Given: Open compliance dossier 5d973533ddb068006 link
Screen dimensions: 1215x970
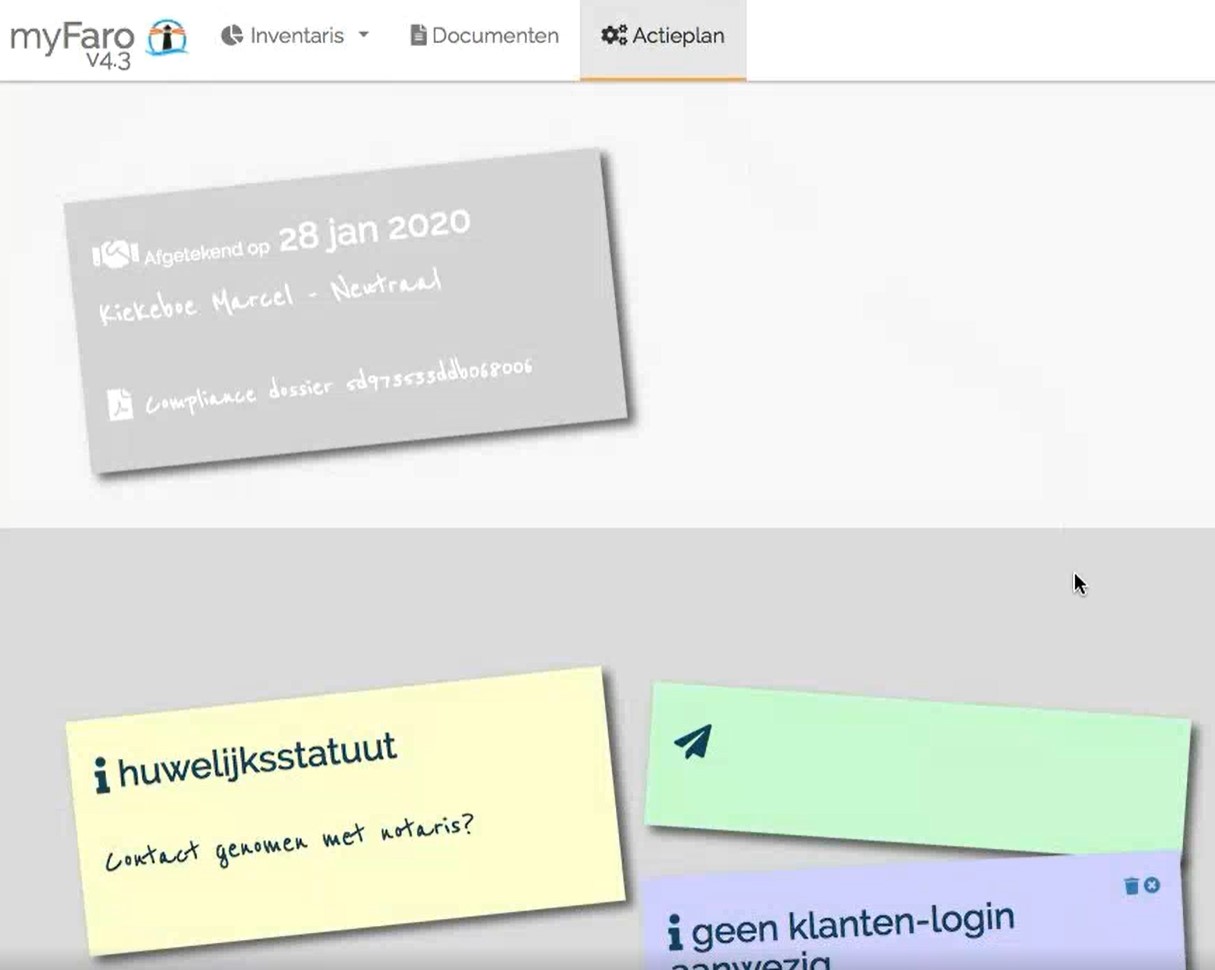Looking at the screenshot, I should click(338, 385).
